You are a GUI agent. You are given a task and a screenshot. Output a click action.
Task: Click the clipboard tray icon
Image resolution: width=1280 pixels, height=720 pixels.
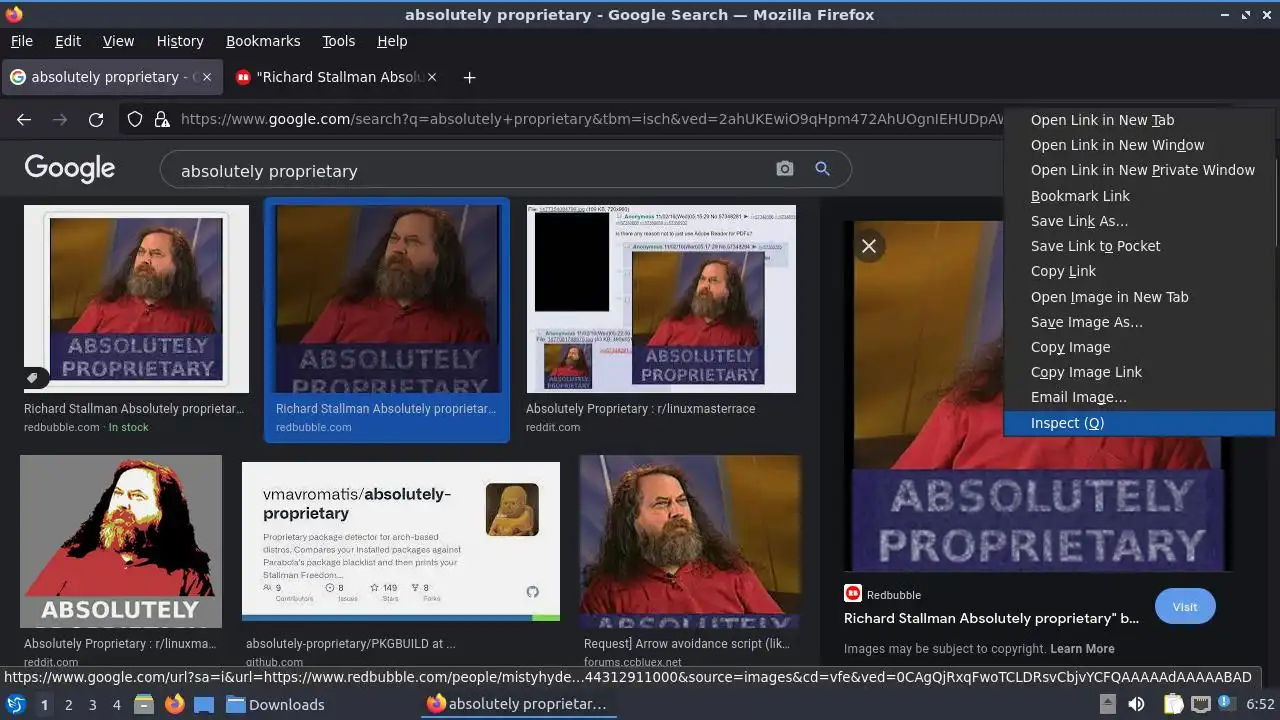(1173, 704)
